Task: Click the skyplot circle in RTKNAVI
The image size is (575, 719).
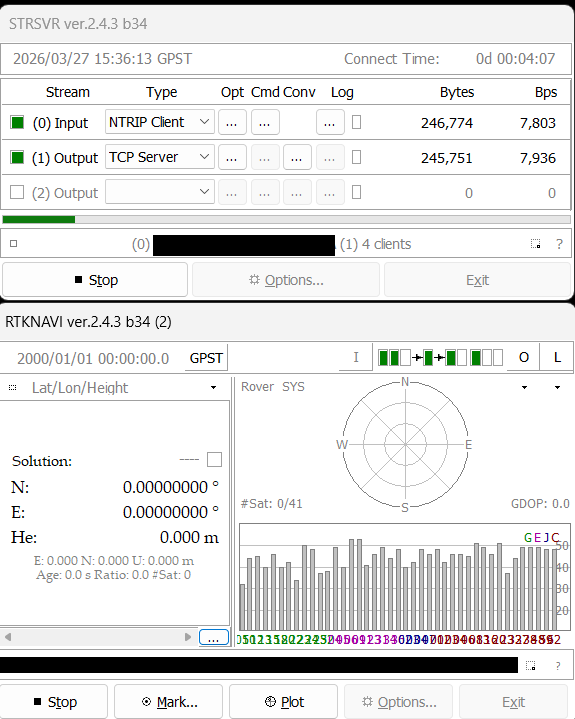Action: click(405, 444)
